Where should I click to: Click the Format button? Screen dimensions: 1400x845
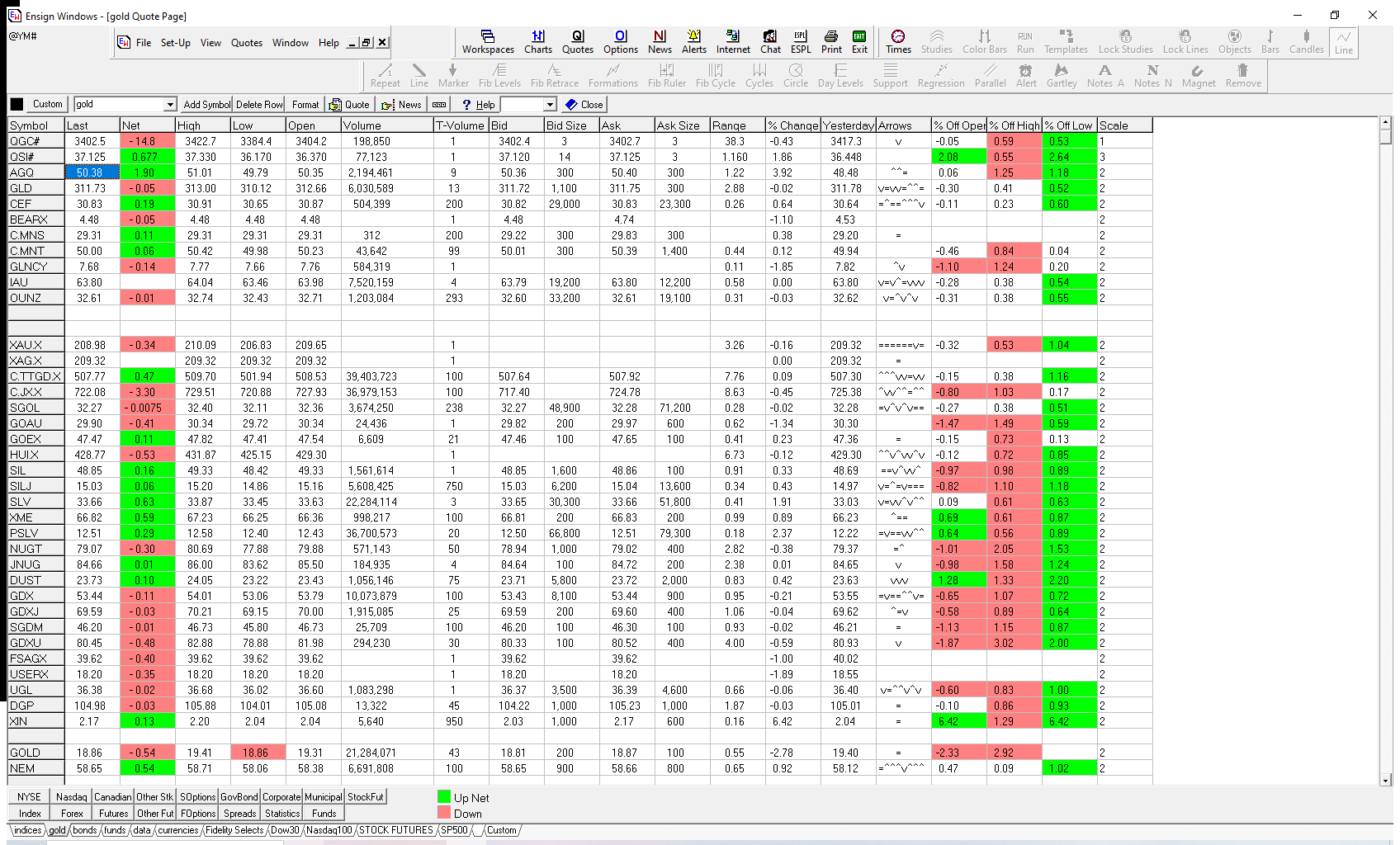tap(305, 105)
